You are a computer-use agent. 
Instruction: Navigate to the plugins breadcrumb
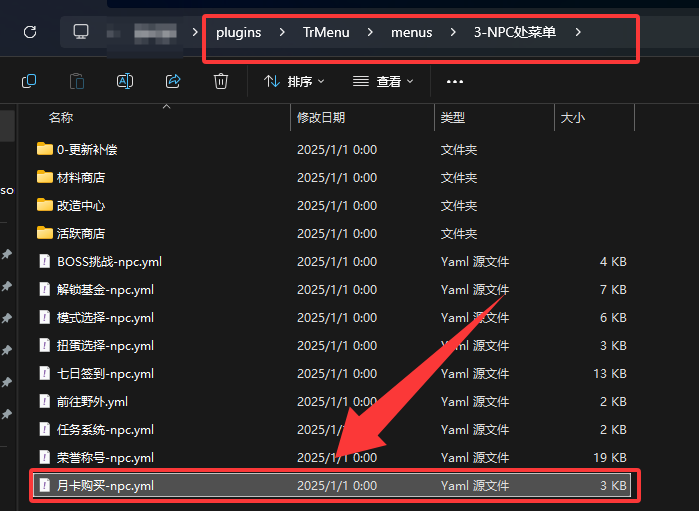pyautogui.click(x=238, y=32)
